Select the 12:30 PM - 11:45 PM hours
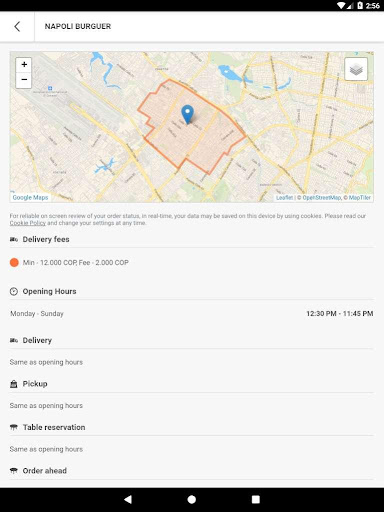The image size is (384, 512). coord(340,314)
